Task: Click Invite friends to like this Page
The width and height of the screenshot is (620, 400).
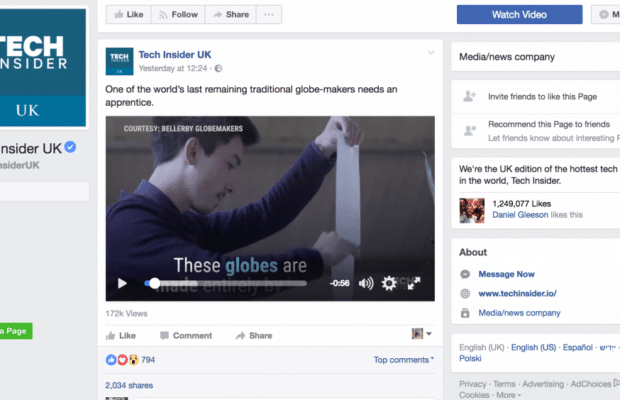Action: pyautogui.click(x=542, y=97)
